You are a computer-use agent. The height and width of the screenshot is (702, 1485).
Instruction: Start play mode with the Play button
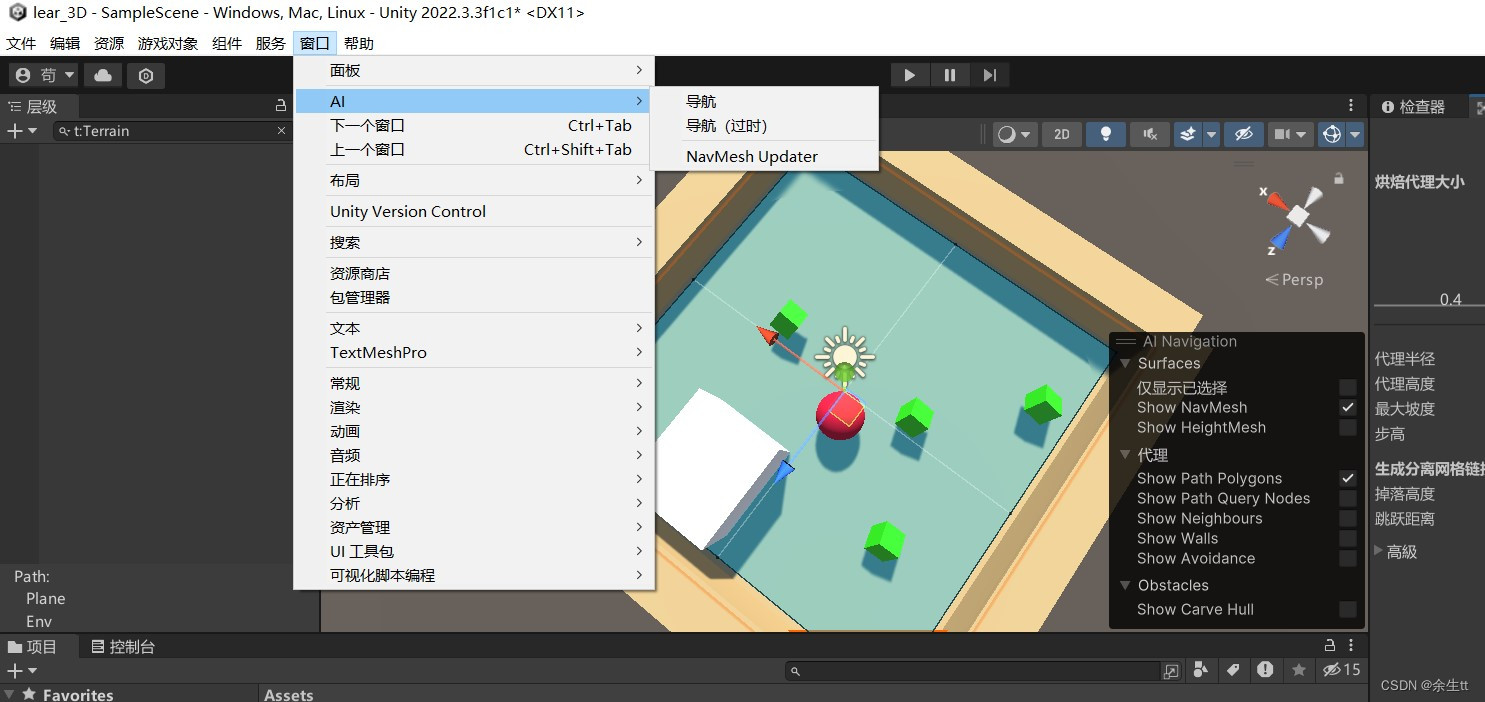(x=909, y=75)
